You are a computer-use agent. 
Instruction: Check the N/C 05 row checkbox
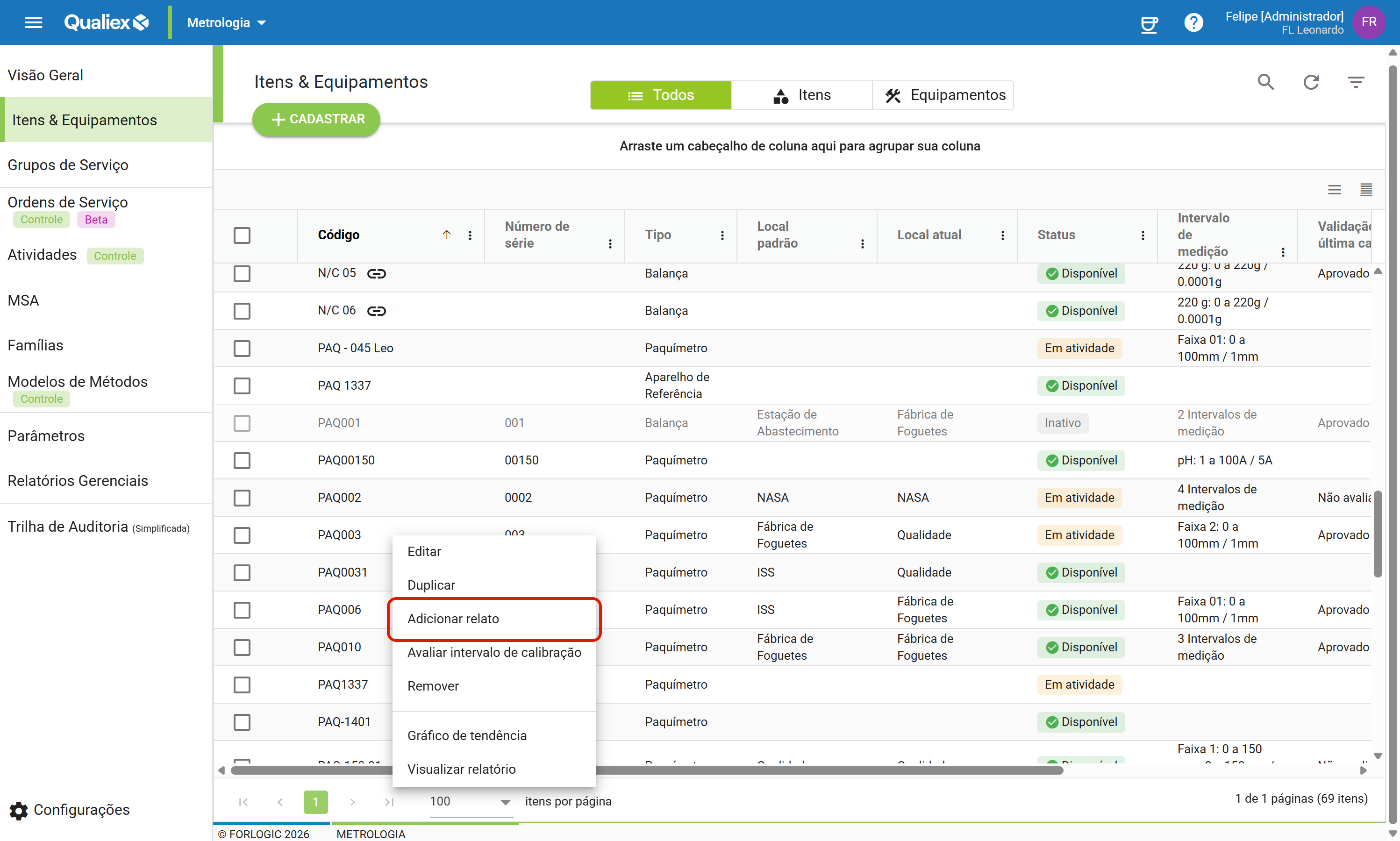point(242,274)
